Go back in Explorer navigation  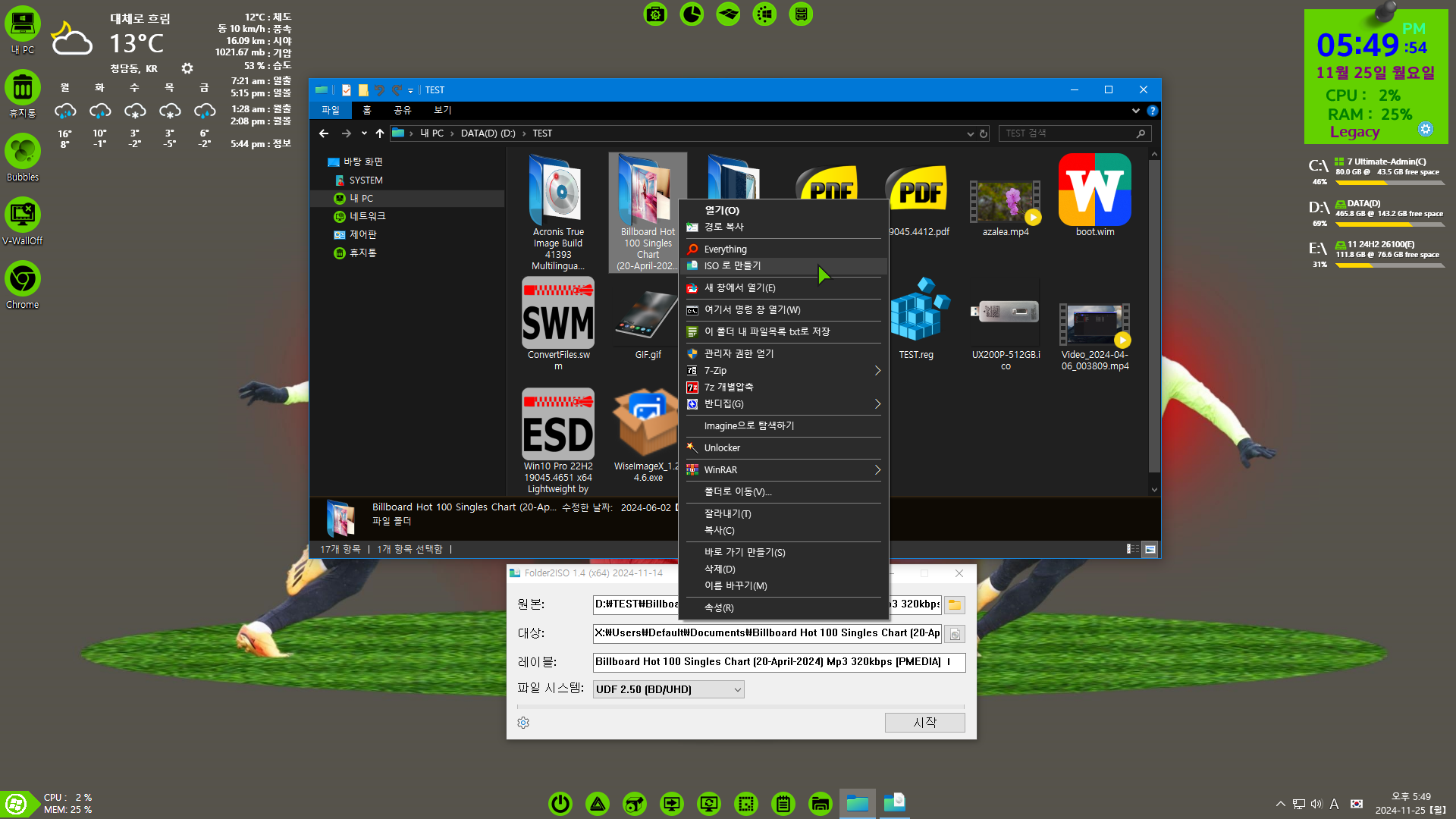click(x=324, y=133)
